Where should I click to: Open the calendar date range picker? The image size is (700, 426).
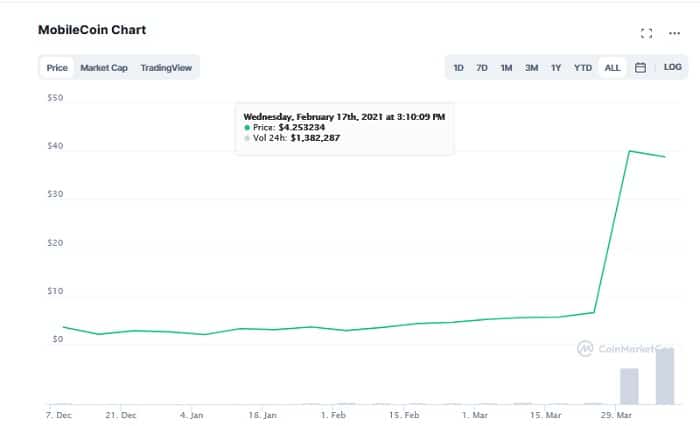coord(640,67)
